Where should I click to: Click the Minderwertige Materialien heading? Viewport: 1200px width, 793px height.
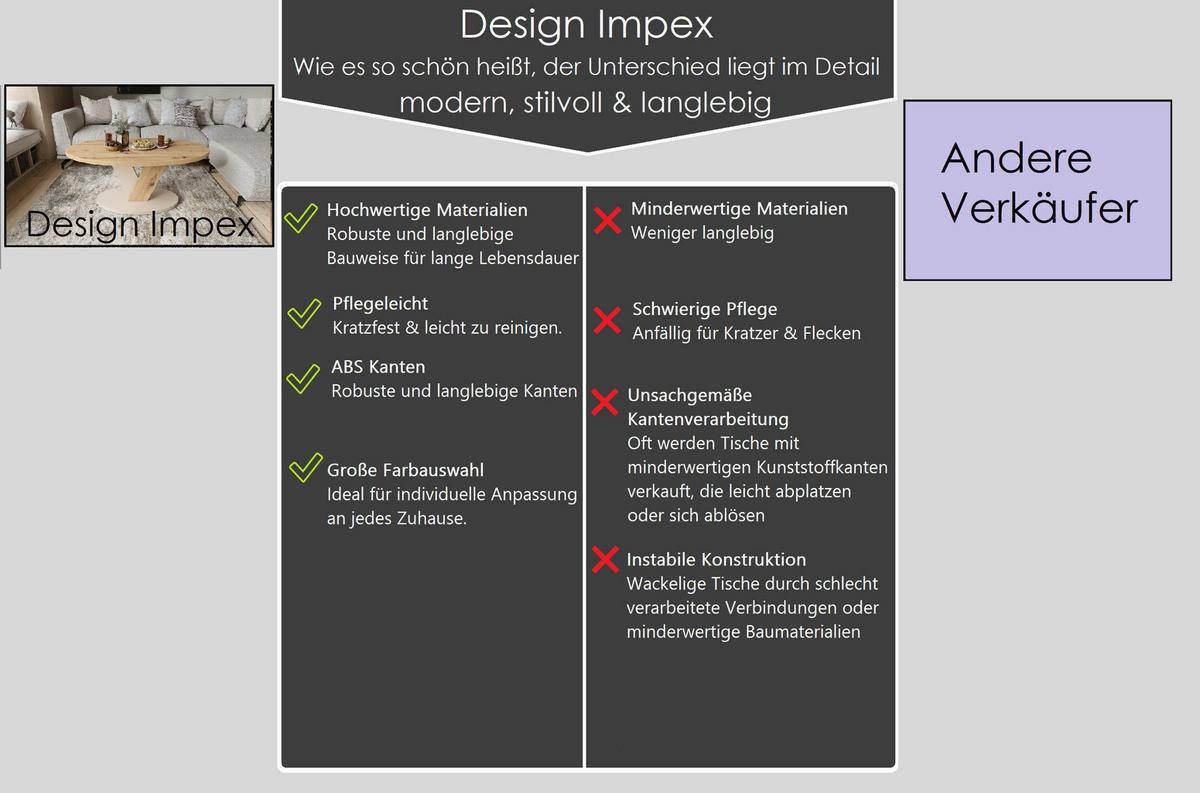pos(739,209)
